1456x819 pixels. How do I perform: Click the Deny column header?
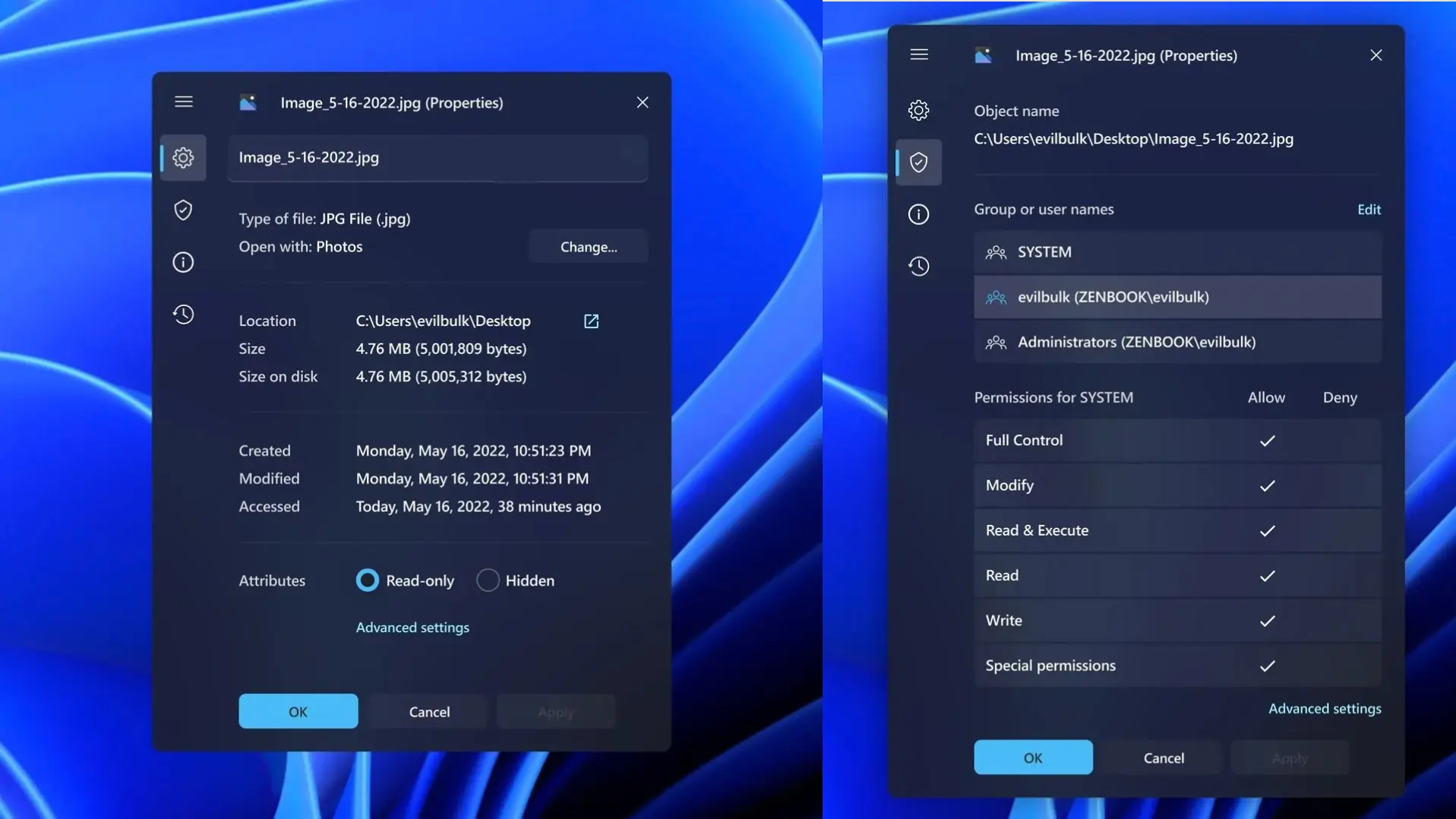click(x=1340, y=397)
